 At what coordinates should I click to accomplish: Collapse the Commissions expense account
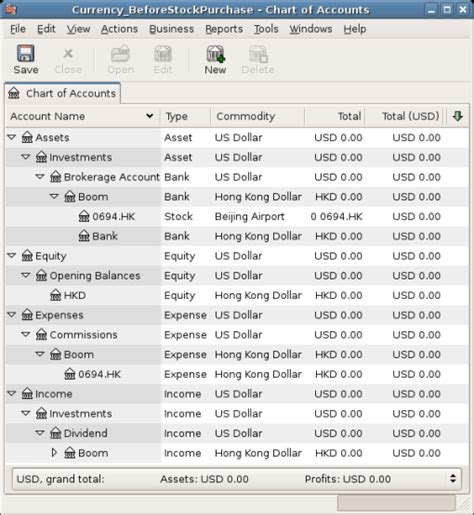pos(26,334)
